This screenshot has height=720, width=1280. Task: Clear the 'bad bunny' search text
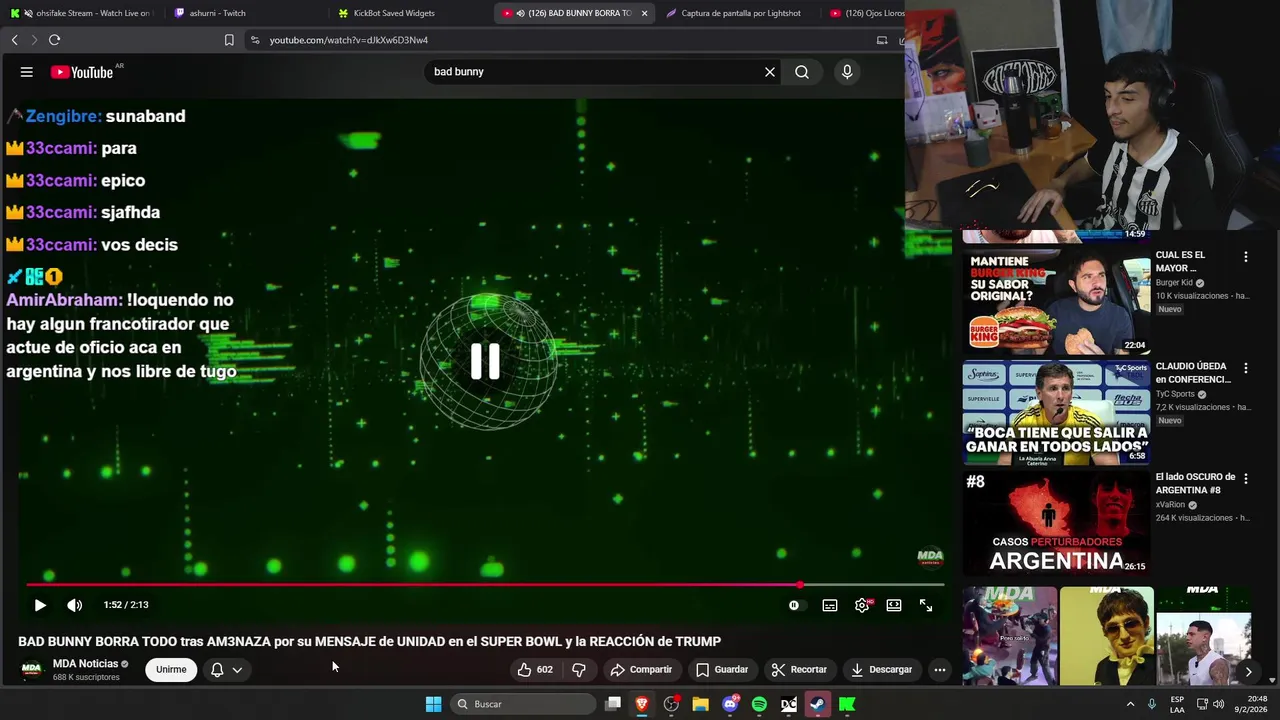click(x=770, y=72)
